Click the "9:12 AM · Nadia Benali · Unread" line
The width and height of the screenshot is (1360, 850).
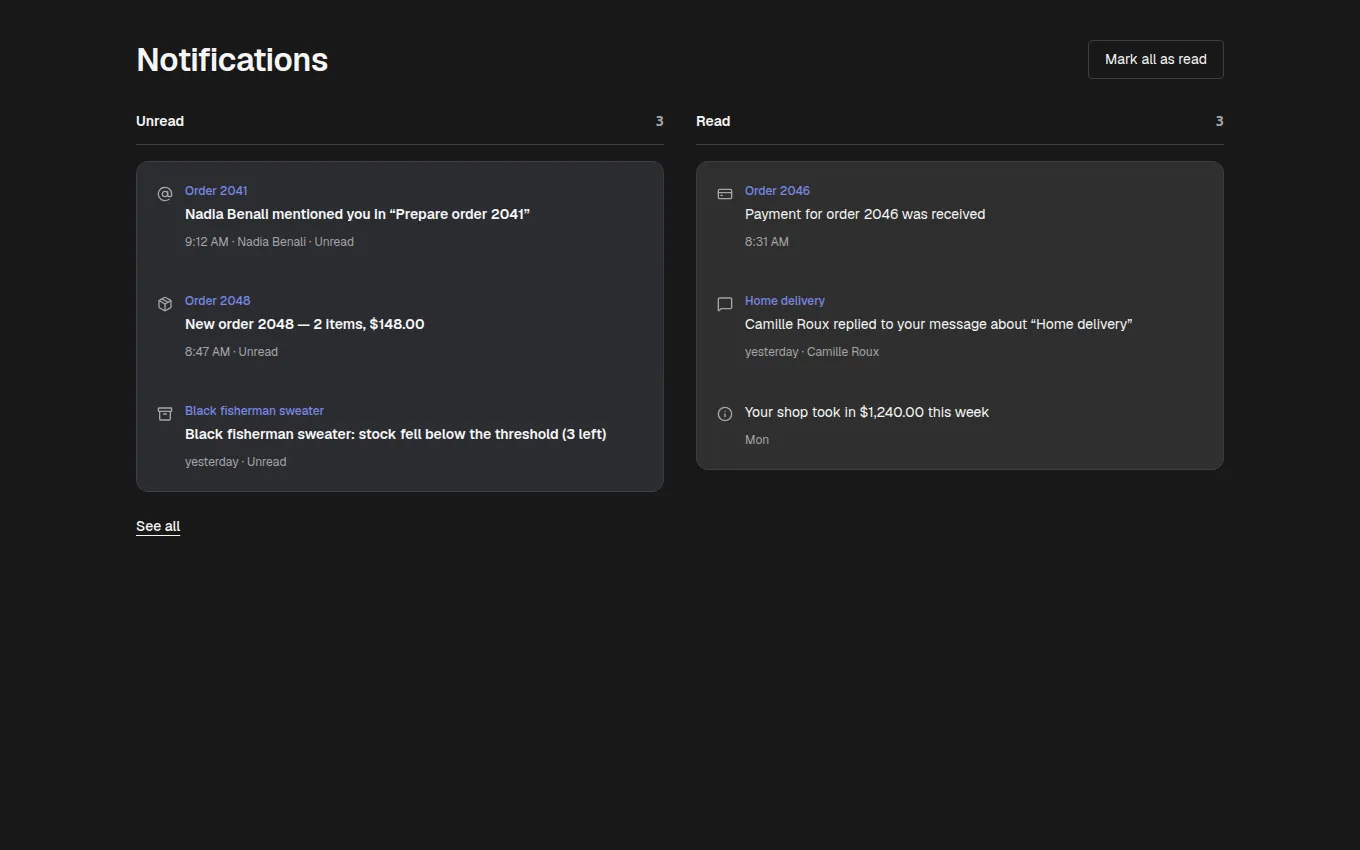(x=269, y=242)
